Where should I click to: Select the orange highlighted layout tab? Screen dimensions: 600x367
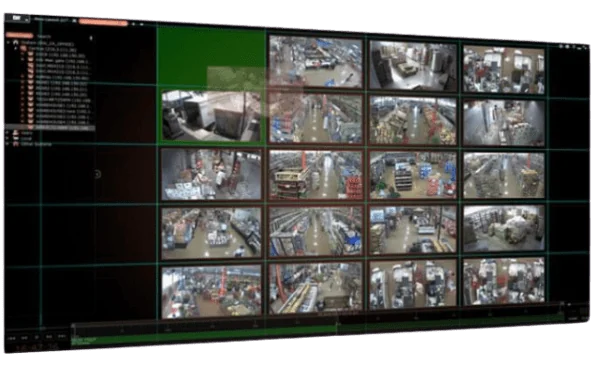pyautogui.click(x=103, y=22)
